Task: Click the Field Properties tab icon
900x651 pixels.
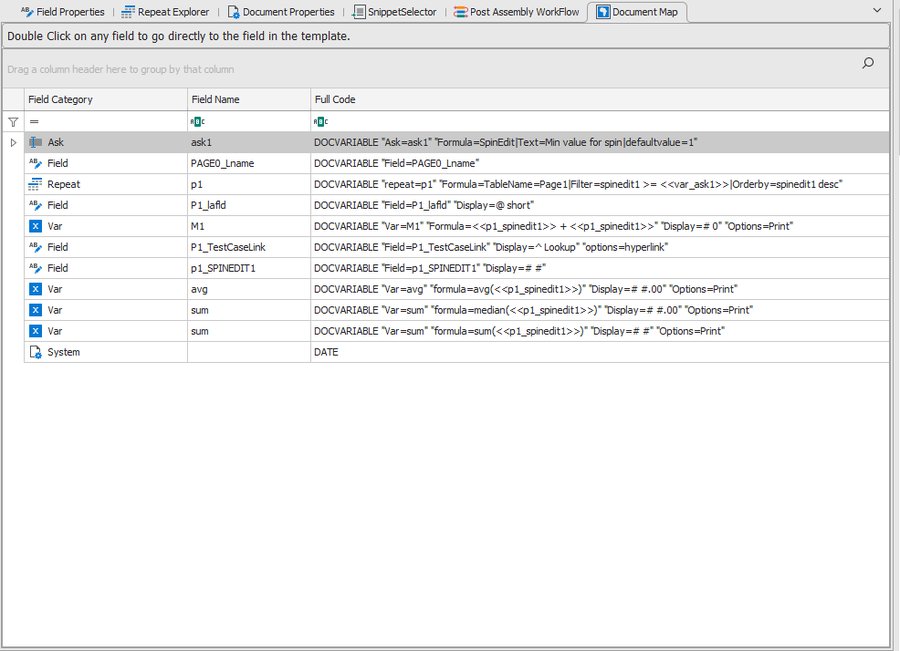Action: (27, 11)
